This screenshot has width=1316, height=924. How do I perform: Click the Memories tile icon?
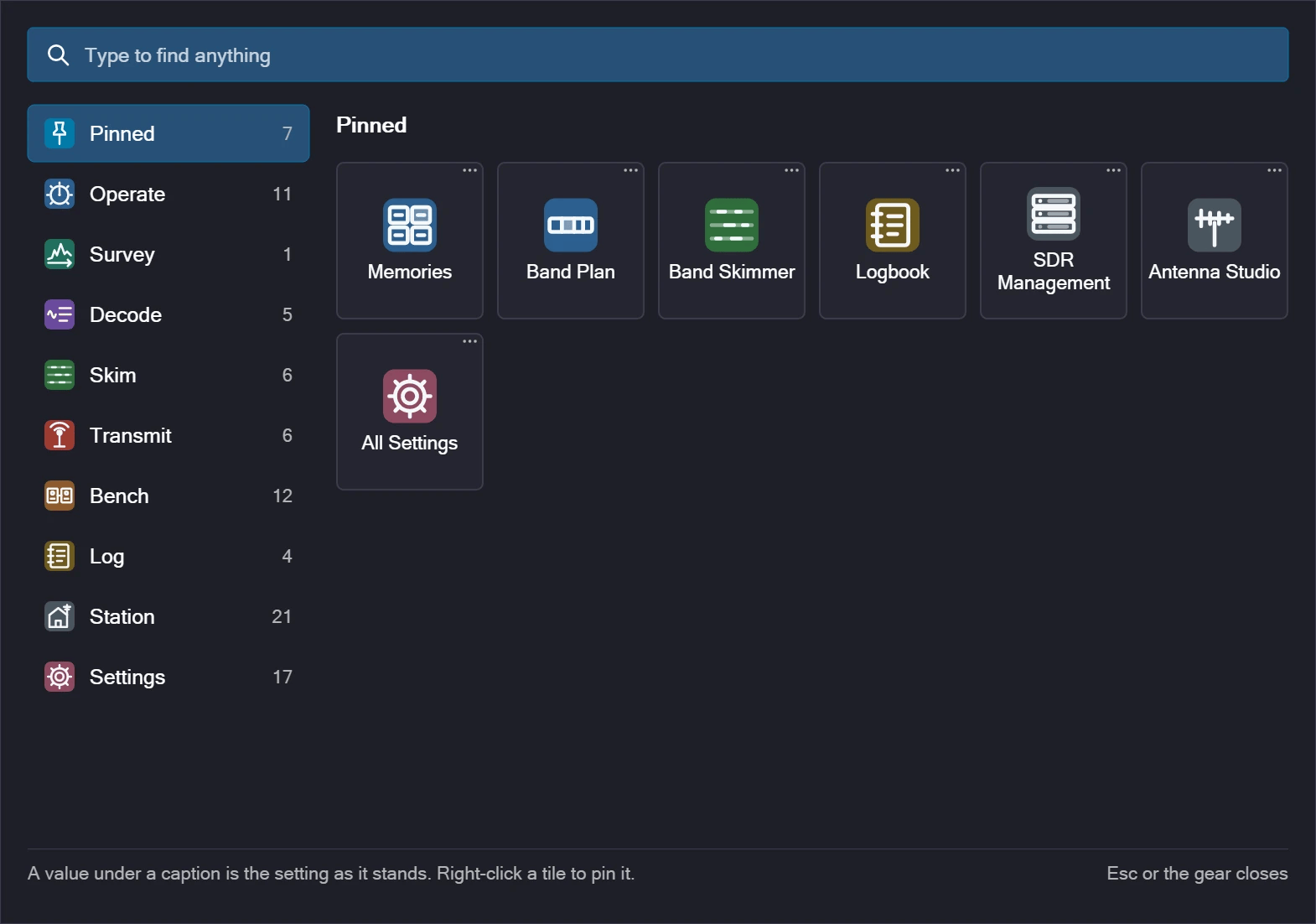(410, 225)
